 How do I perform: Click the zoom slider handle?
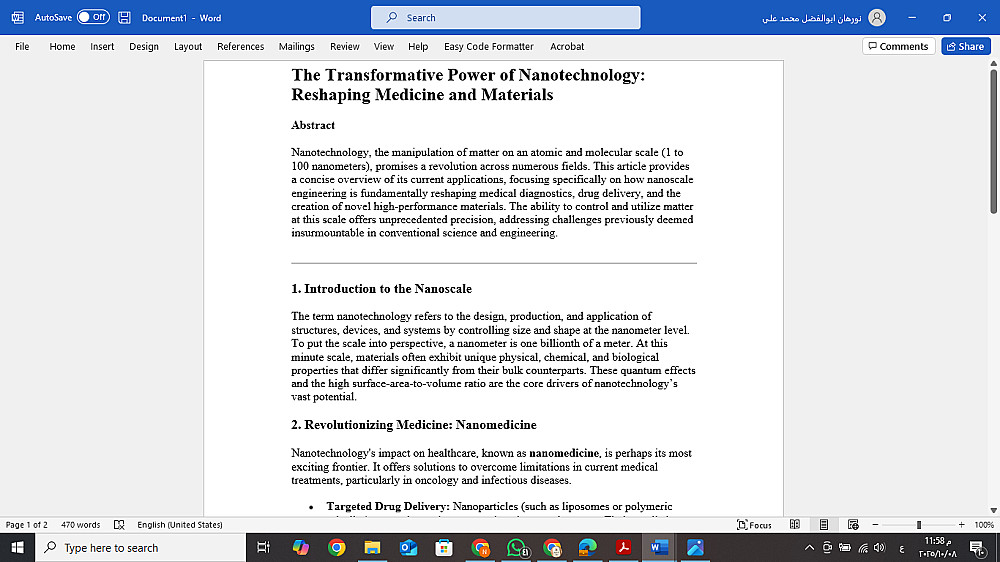coord(919,525)
